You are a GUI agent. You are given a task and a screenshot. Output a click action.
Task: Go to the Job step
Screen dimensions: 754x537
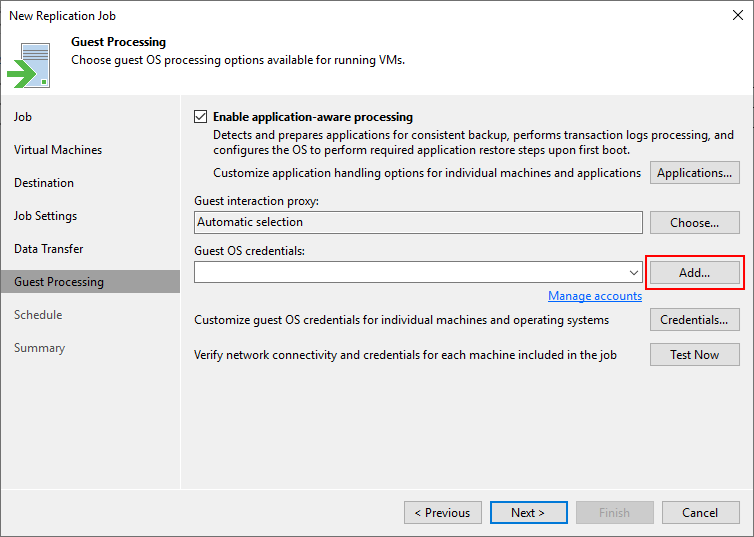pyautogui.click(x=23, y=117)
